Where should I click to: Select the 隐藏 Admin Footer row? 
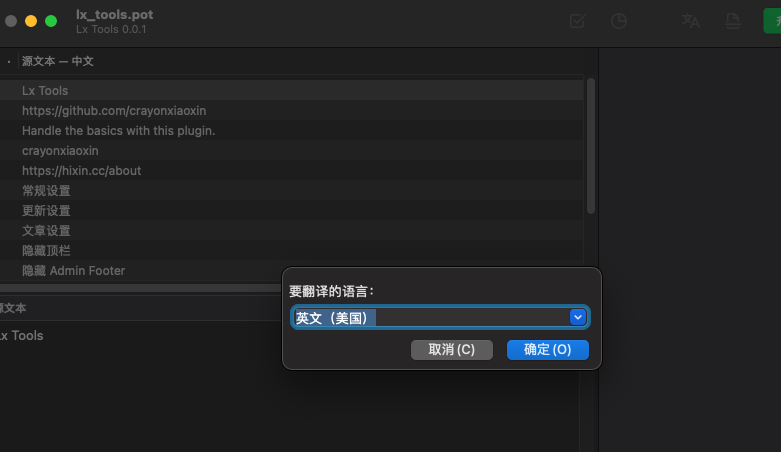pos(73,271)
